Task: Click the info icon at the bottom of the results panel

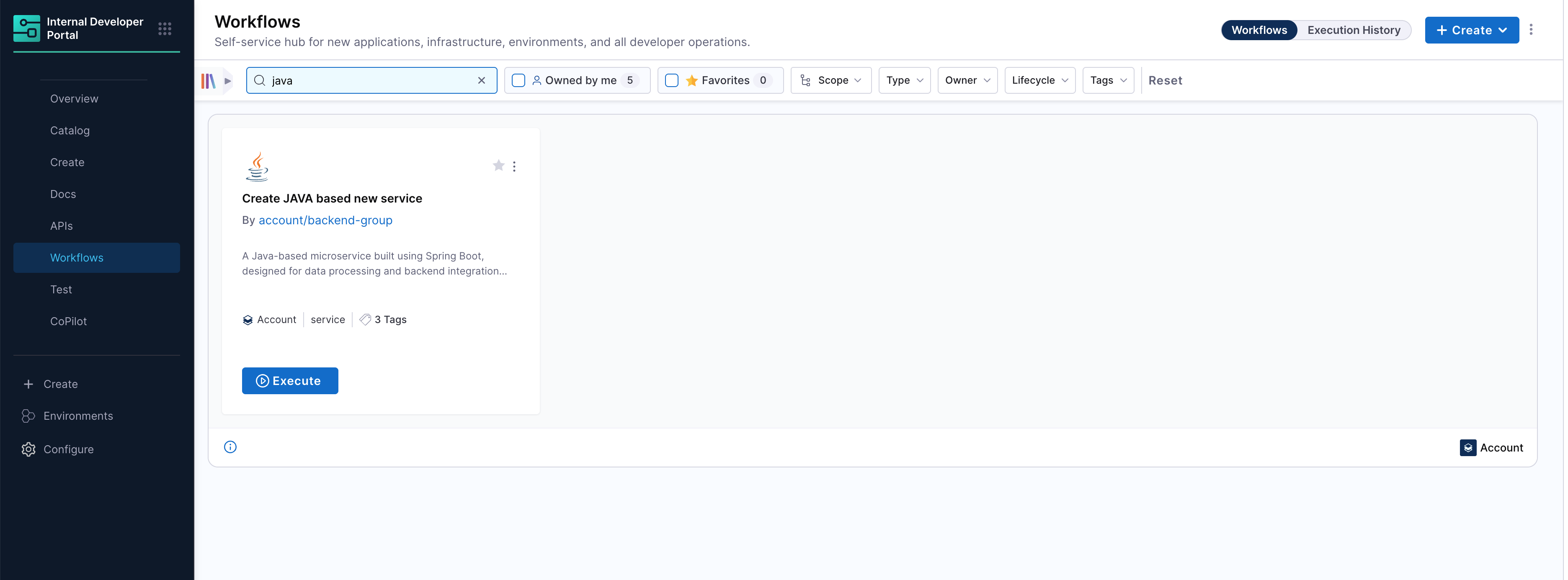Action: [230, 447]
